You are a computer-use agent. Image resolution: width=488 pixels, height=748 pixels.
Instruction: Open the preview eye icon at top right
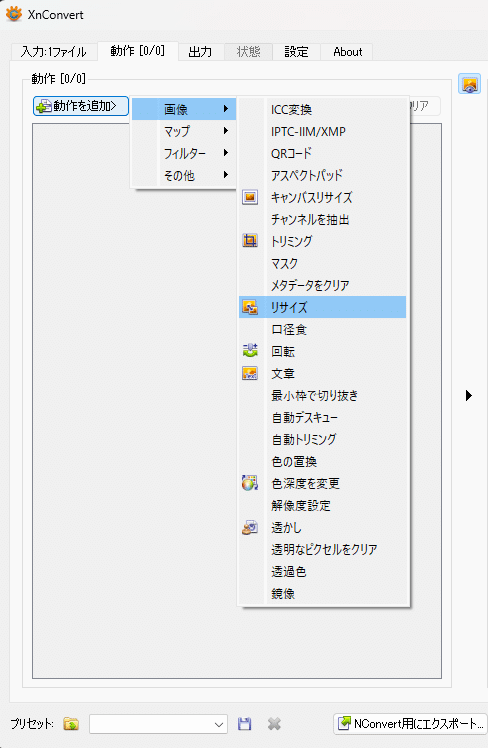pyautogui.click(x=469, y=84)
